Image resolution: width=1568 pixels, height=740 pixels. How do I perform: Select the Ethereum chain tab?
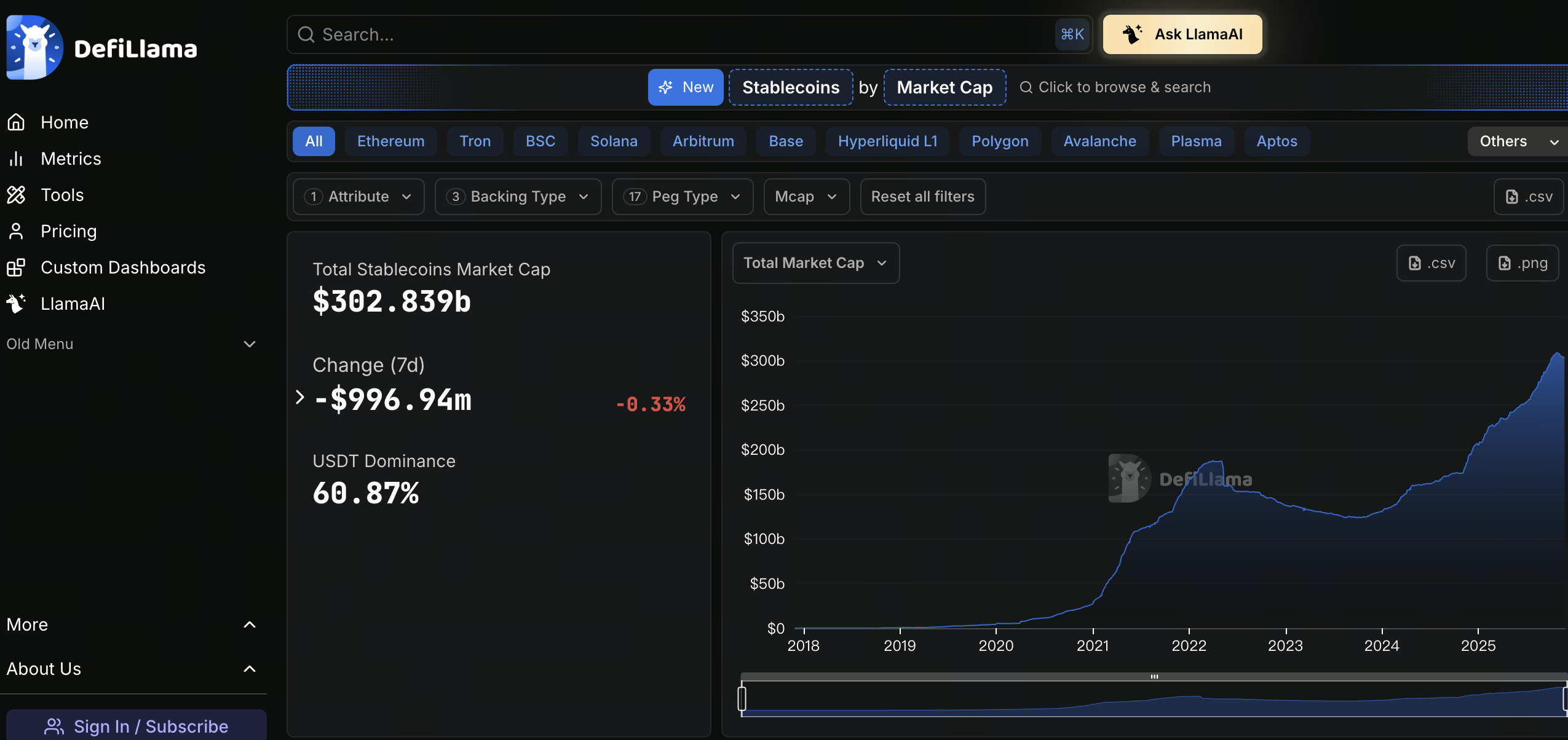point(390,141)
